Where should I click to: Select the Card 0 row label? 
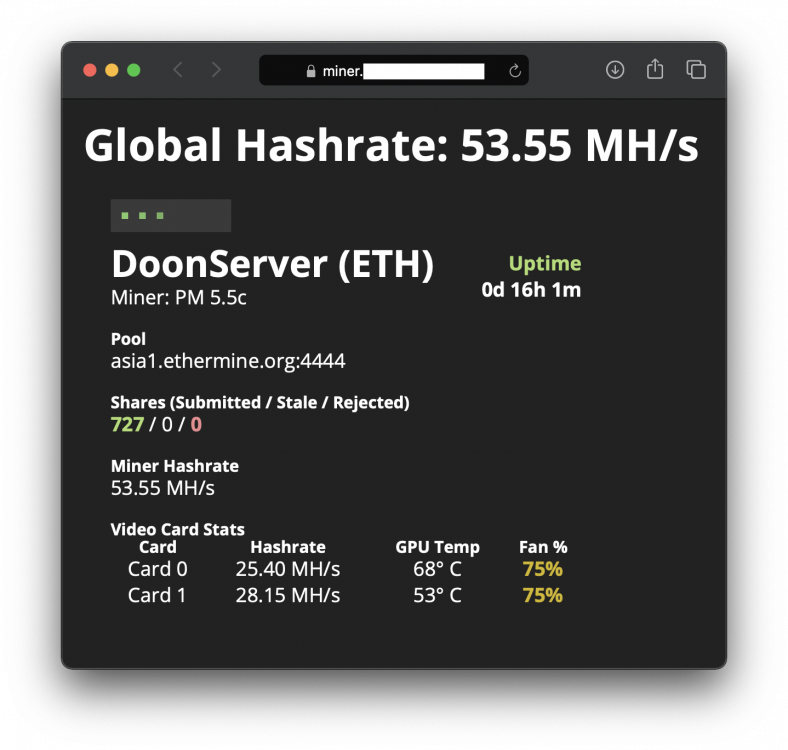point(157,570)
